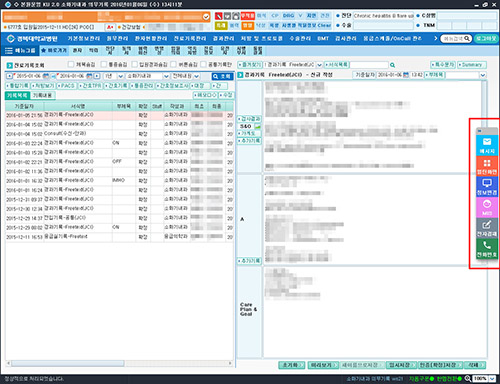The width and height of the screenshot is (500, 384).
Task: Expand the 전체내용 dropdown
Action: [x=197, y=76]
